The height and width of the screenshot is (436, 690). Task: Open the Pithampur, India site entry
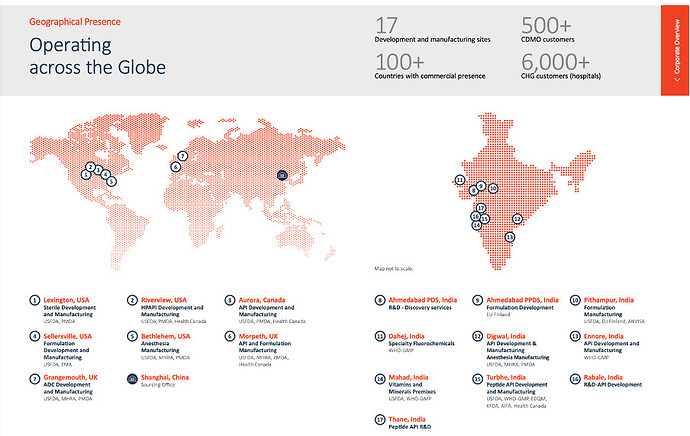[x=609, y=300]
